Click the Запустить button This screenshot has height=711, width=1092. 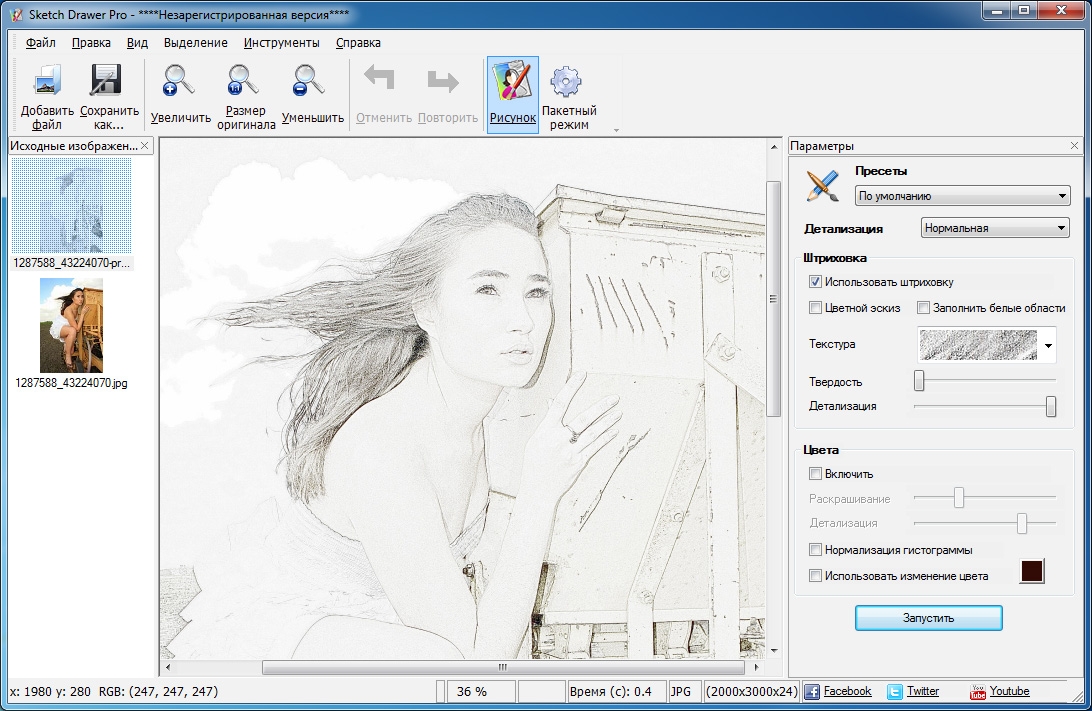tap(928, 618)
